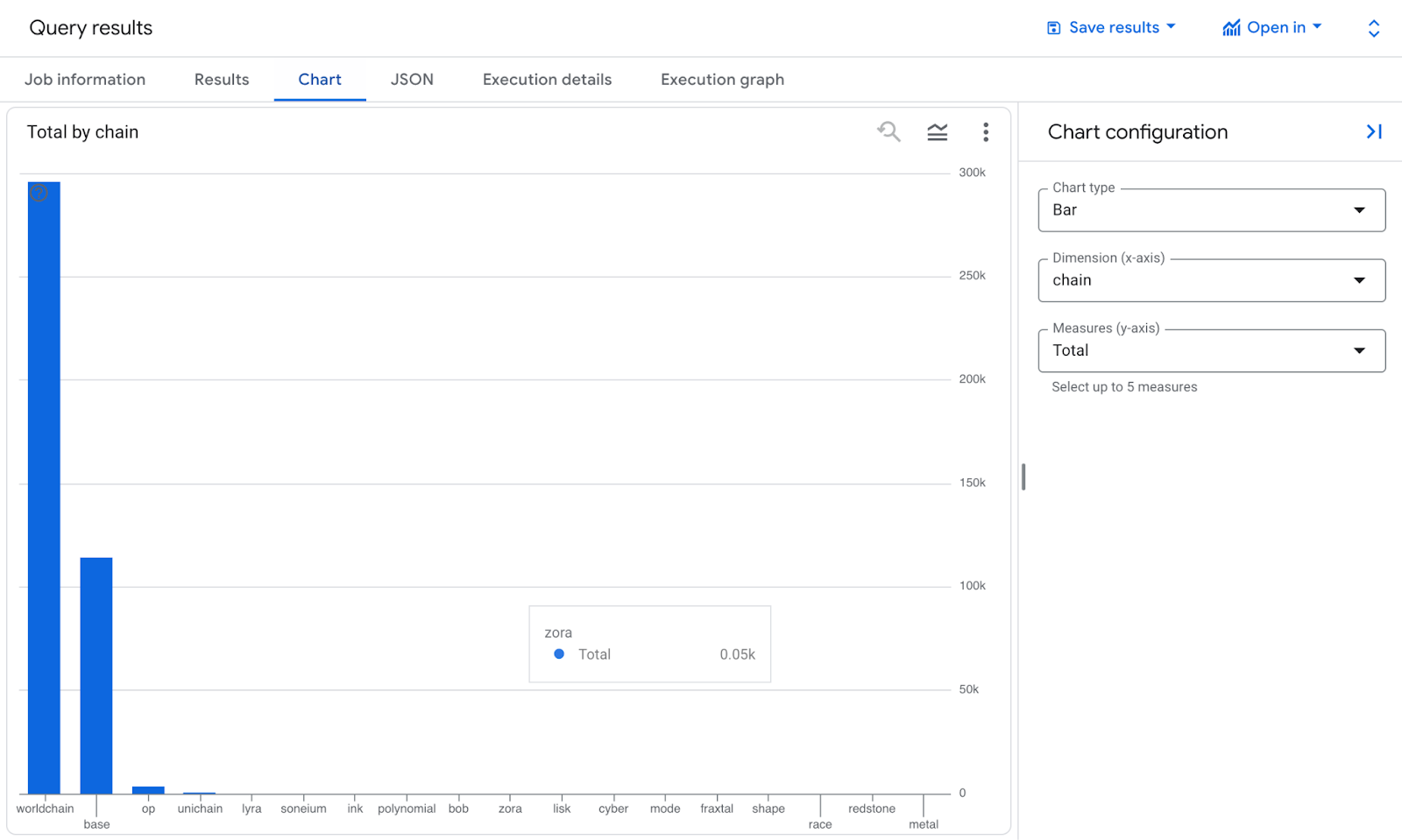Click the worldchain bar in chart
The image size is (1402, 840).
[x=44, y=488]
